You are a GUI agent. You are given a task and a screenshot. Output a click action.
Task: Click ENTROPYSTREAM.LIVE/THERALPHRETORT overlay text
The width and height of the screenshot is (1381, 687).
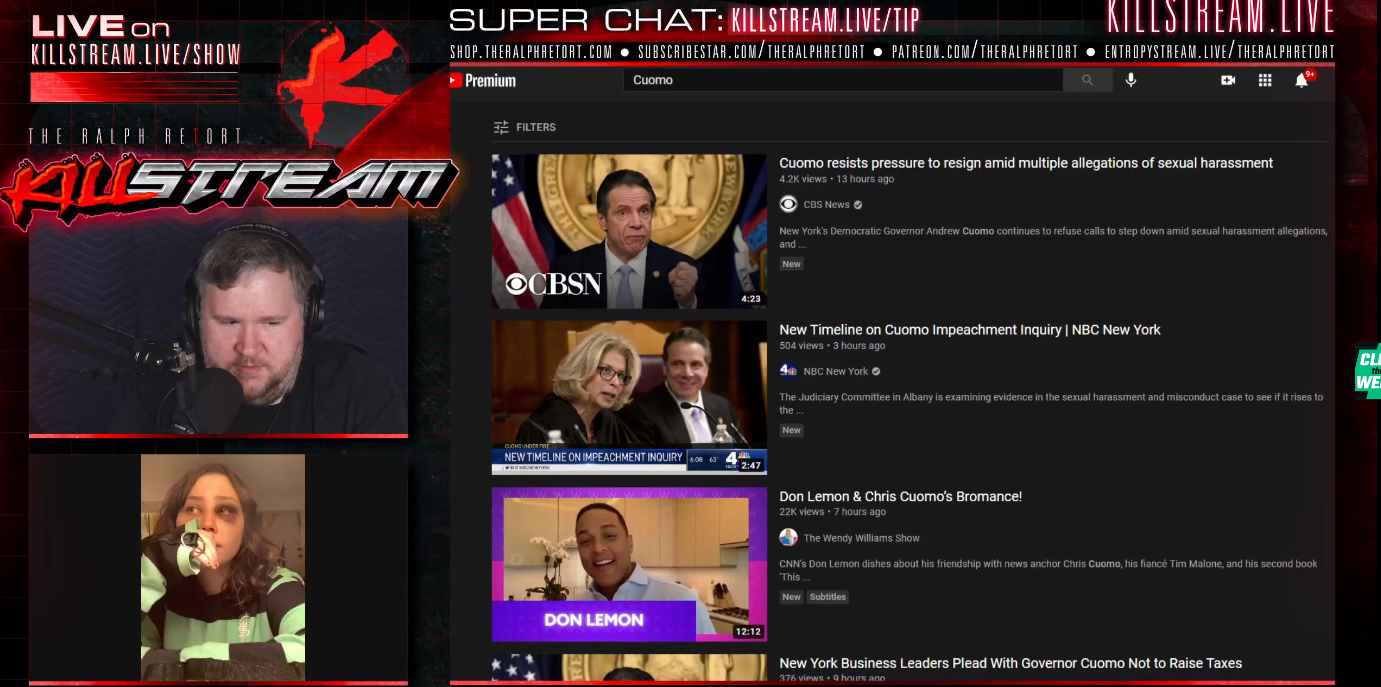click(x=1219, y=52)
